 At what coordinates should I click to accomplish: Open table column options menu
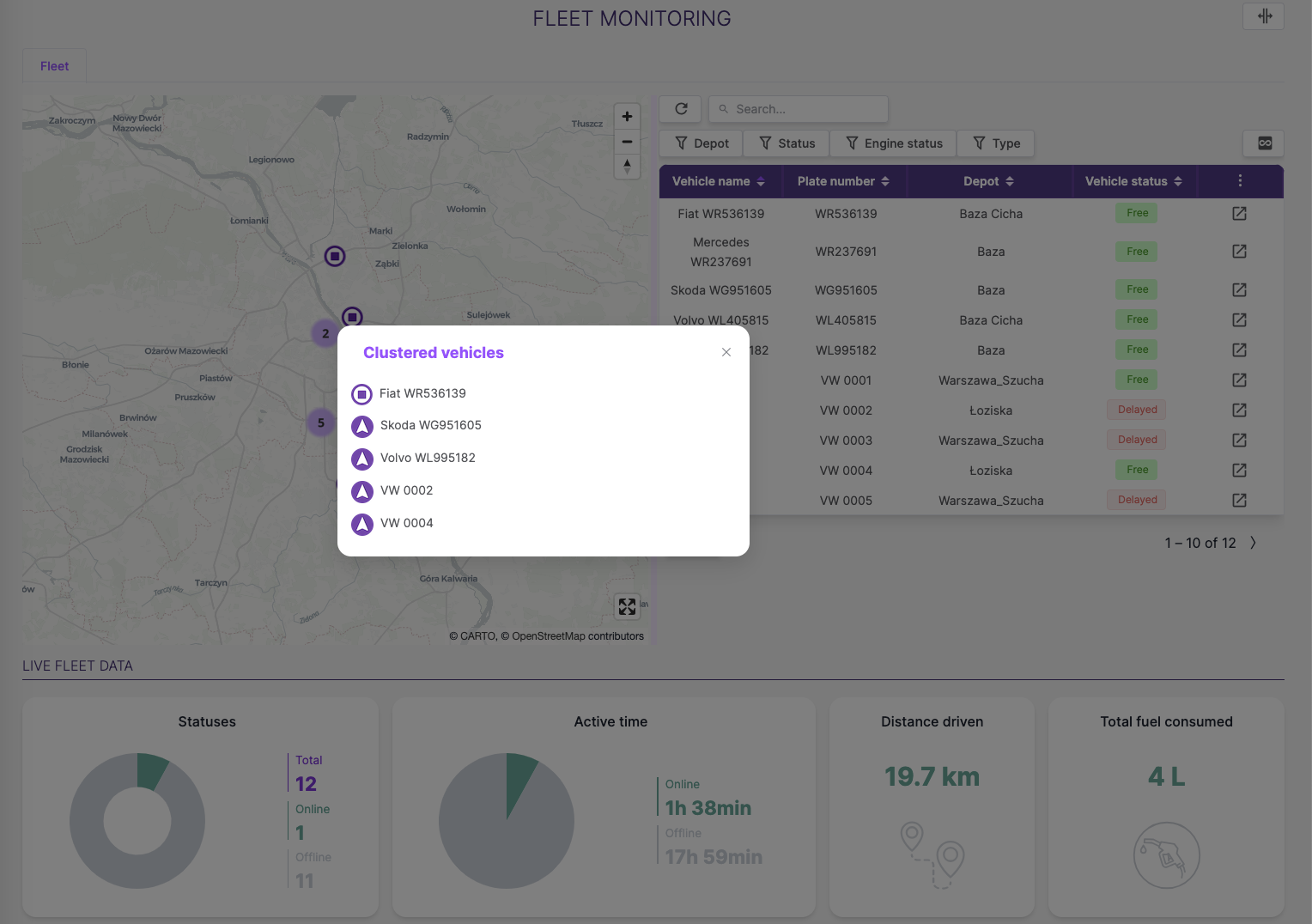1240,181
